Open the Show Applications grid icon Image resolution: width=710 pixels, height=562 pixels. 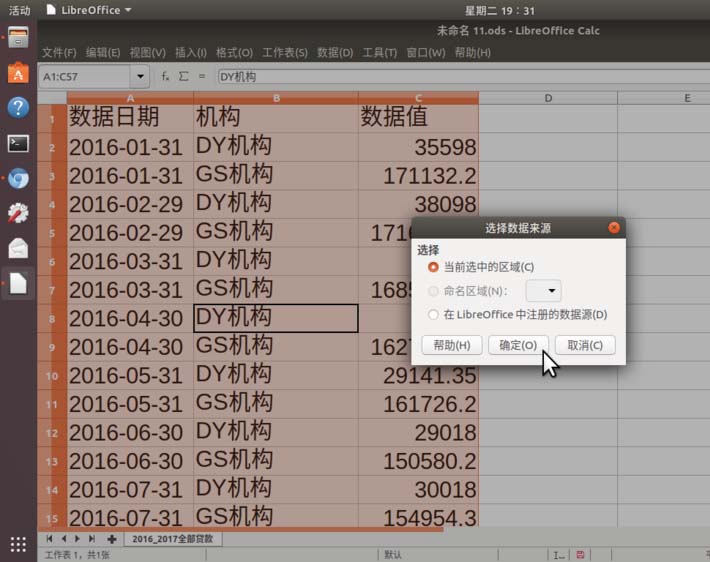[18, 544]
